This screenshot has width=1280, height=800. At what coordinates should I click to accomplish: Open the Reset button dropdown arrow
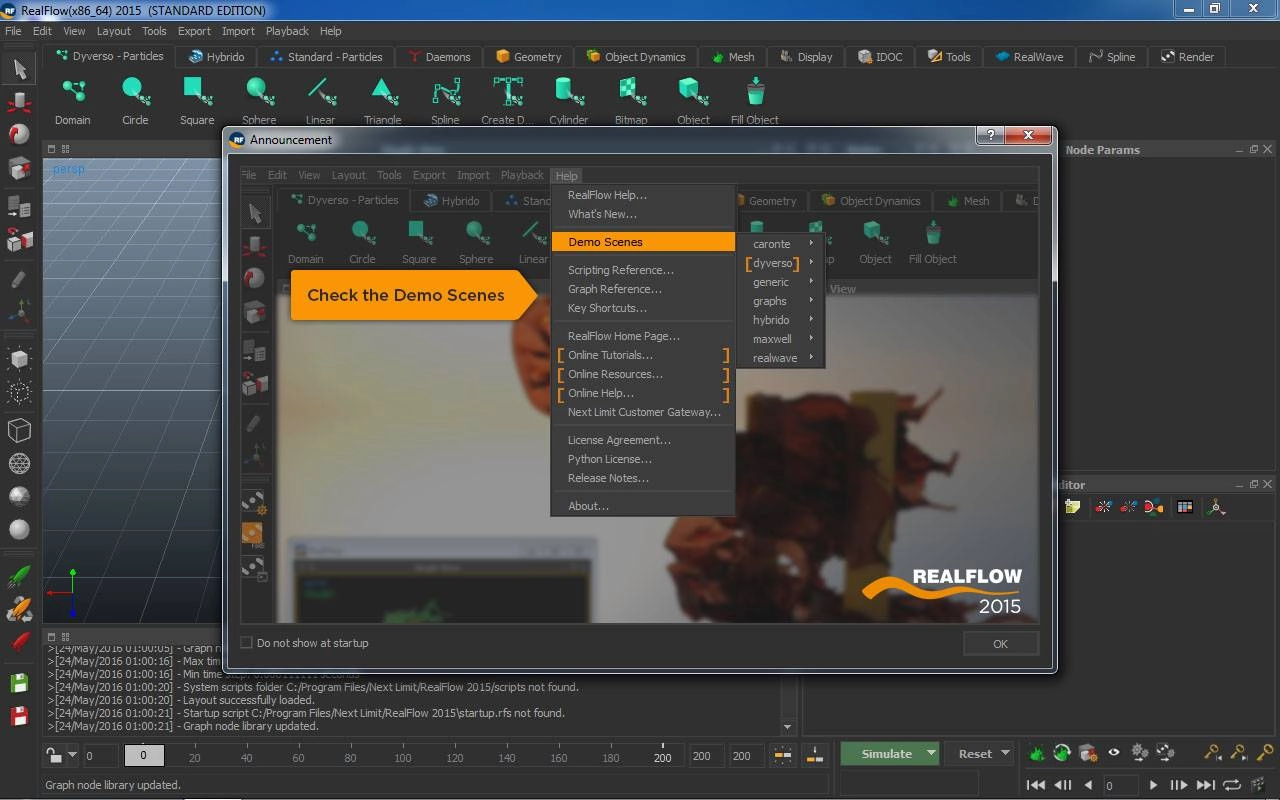pos(1005,754)
